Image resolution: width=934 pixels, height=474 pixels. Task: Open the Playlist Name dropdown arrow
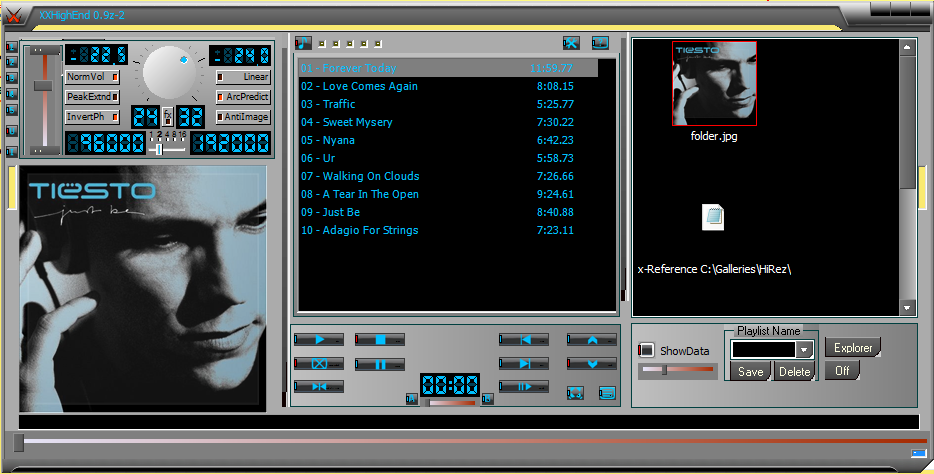(x=804, y=350)
